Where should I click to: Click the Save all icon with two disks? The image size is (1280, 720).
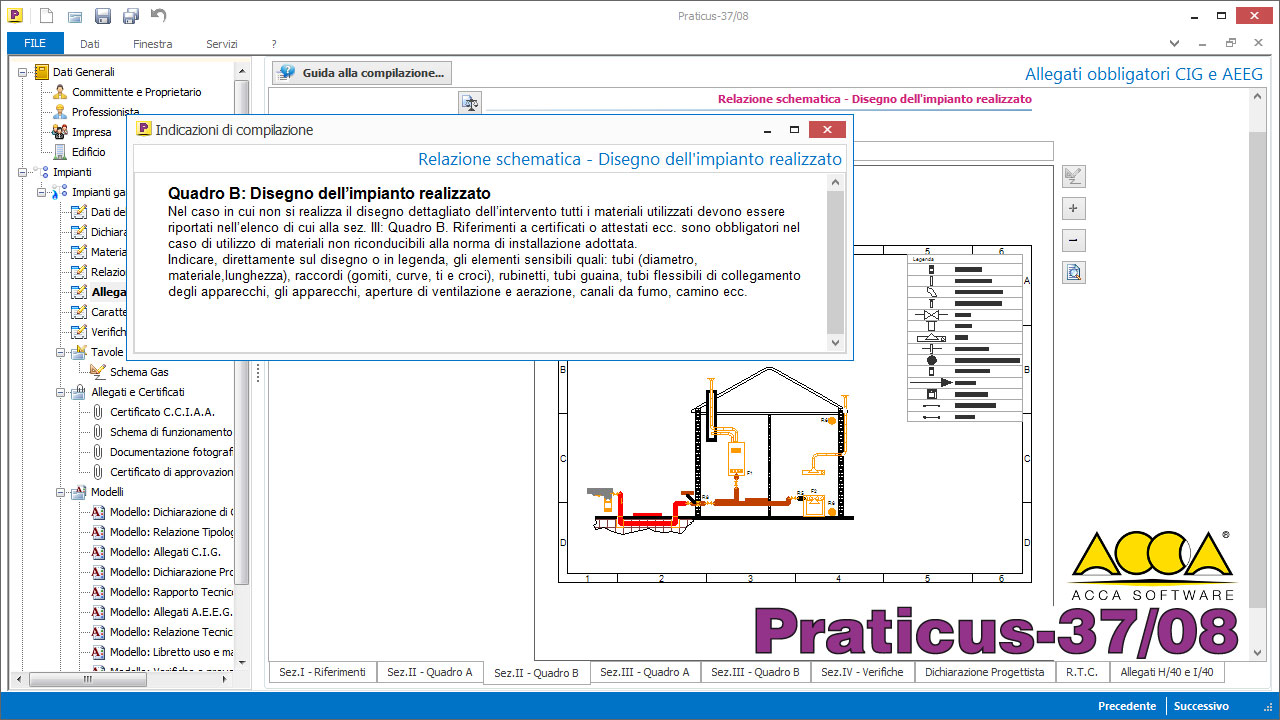pos(131,15)
